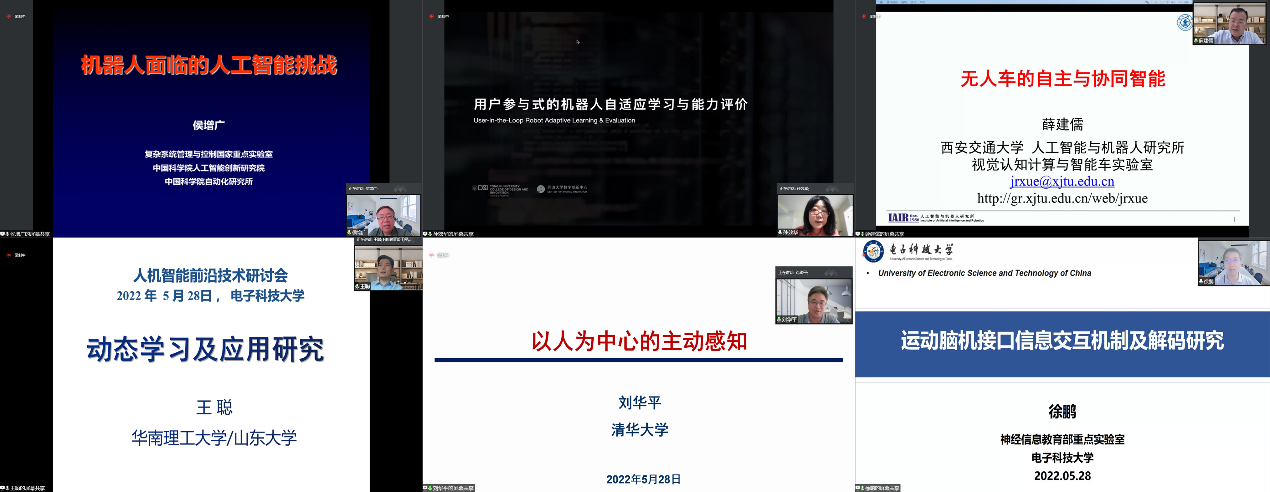Click the affiliation 华南理工大学/山东大学
The width and height of the screenshot is (1270, 492).
click(x=214, y=437)
